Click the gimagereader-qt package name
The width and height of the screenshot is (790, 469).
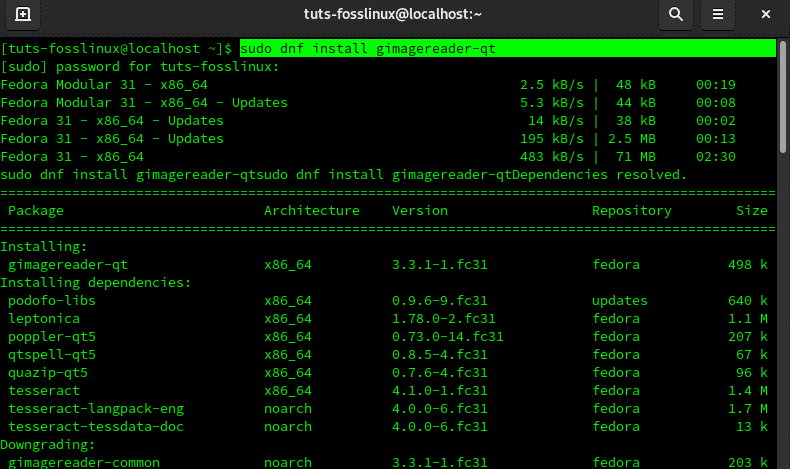click(68, 264)
